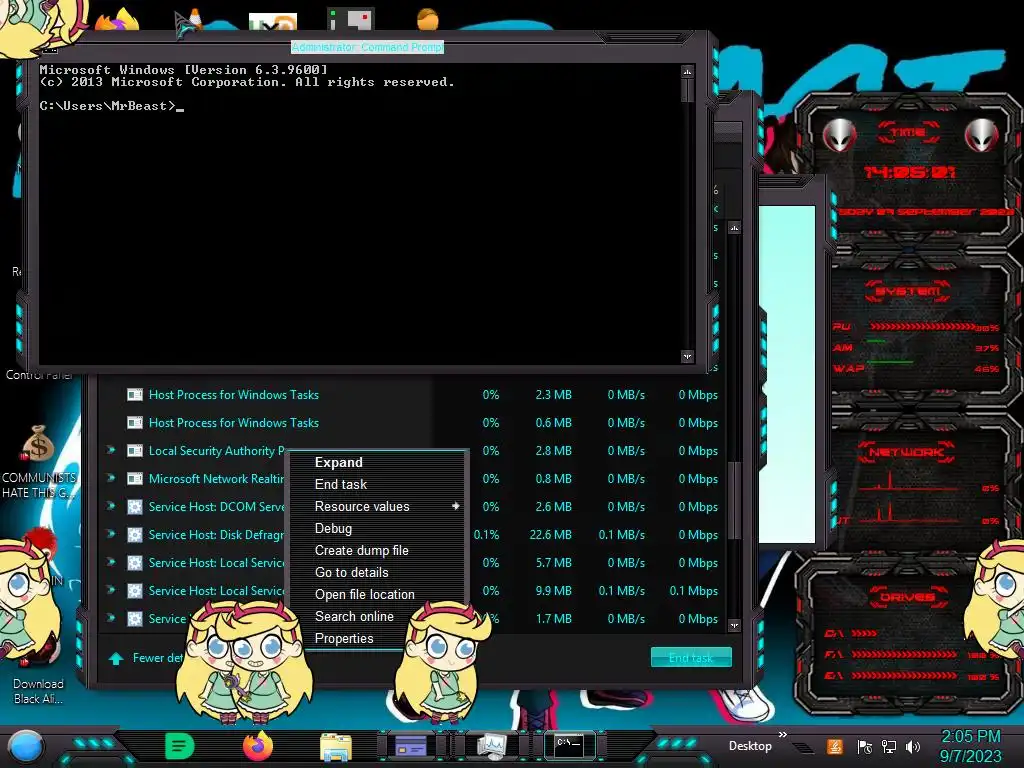Click the Administrator: Command Prompt title bar
Viewport: 1024px width, 768px height.
tap(368, 47)
